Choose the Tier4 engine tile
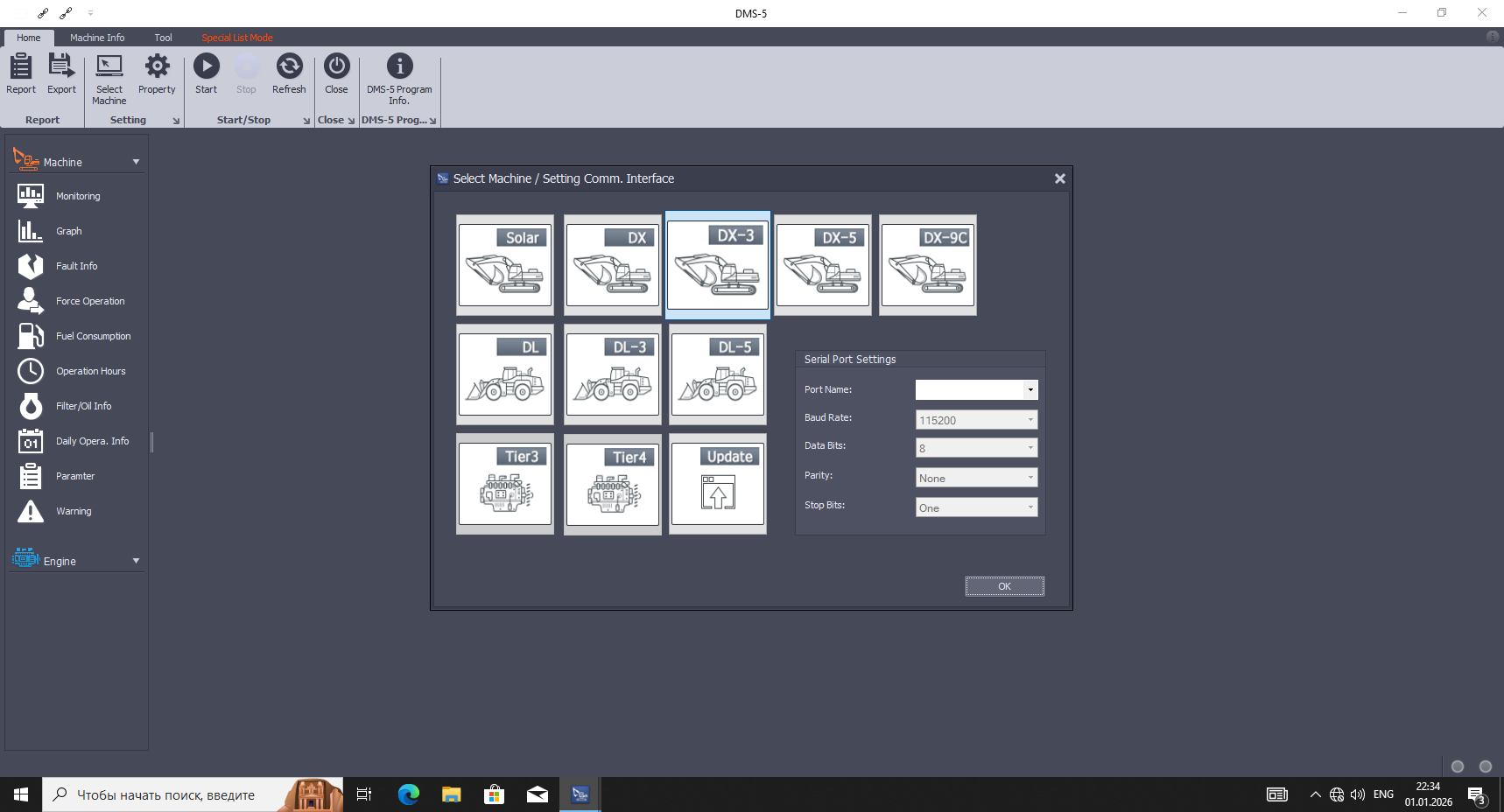The image size is (1504, 812). pyautogui.click(x=613, y=484)
